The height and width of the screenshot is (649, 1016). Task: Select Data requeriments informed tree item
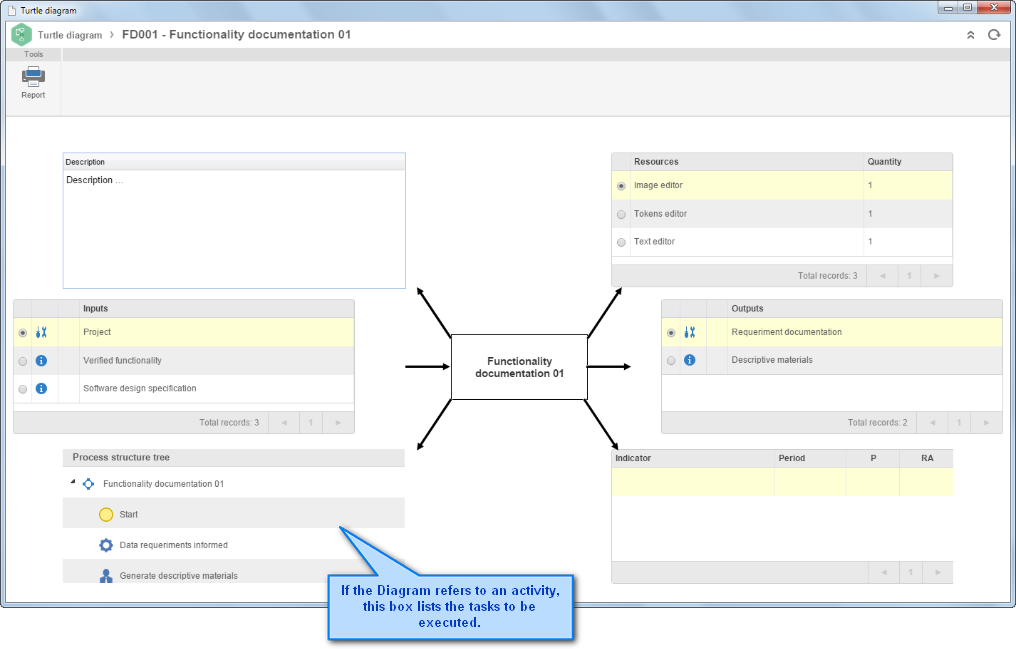tap(174, 545)
